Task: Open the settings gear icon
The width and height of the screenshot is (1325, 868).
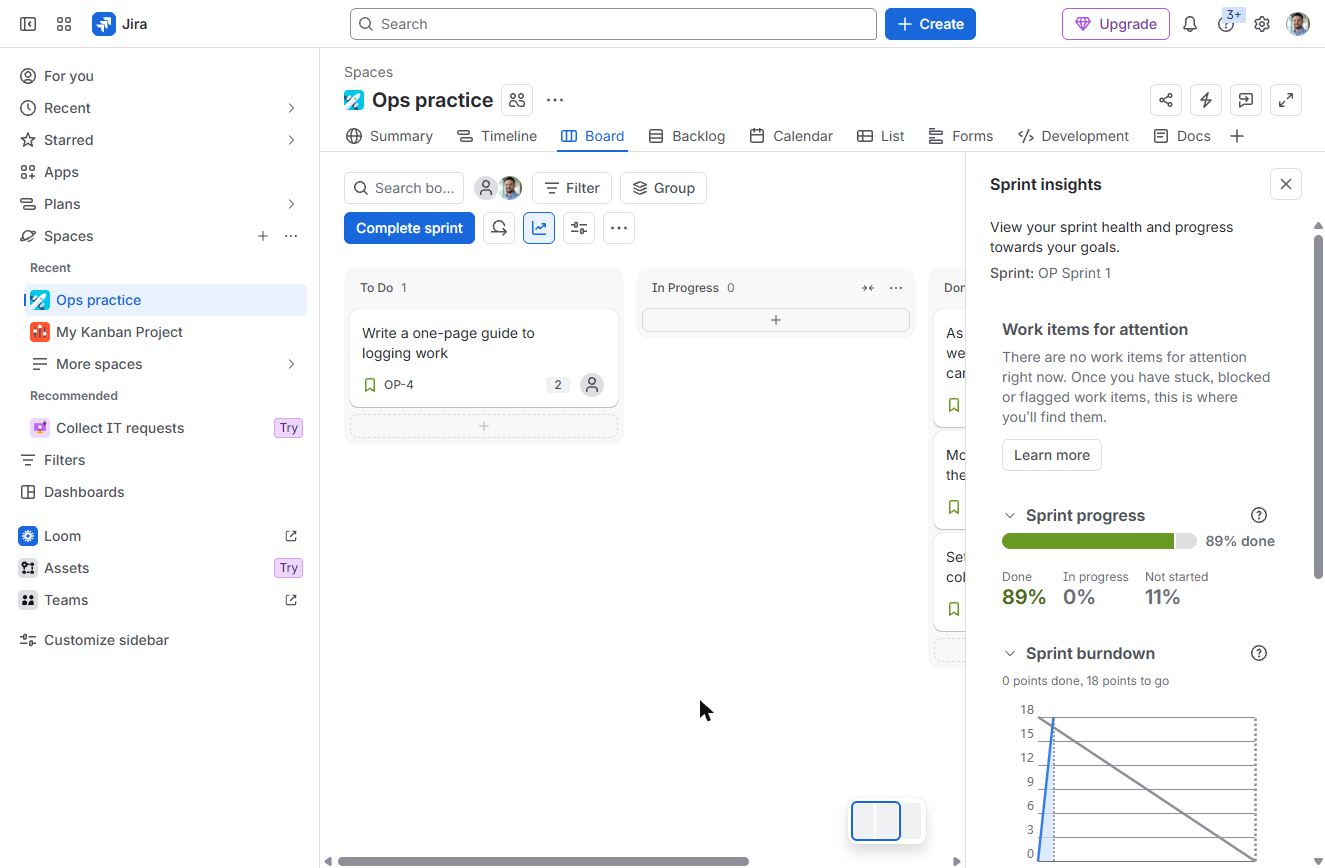Action: pos(1262,24)
